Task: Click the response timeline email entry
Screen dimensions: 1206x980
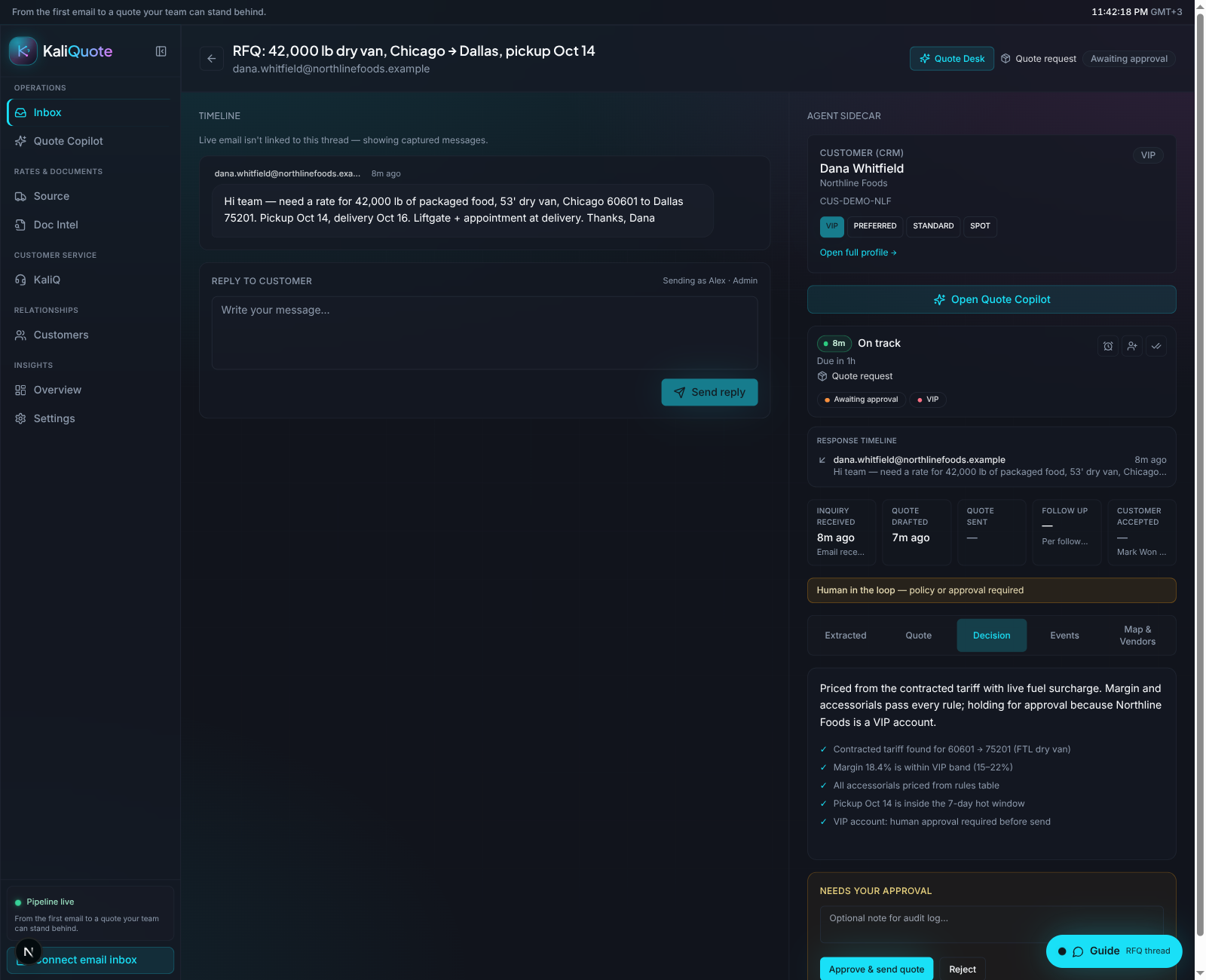Action: (991, 465)
